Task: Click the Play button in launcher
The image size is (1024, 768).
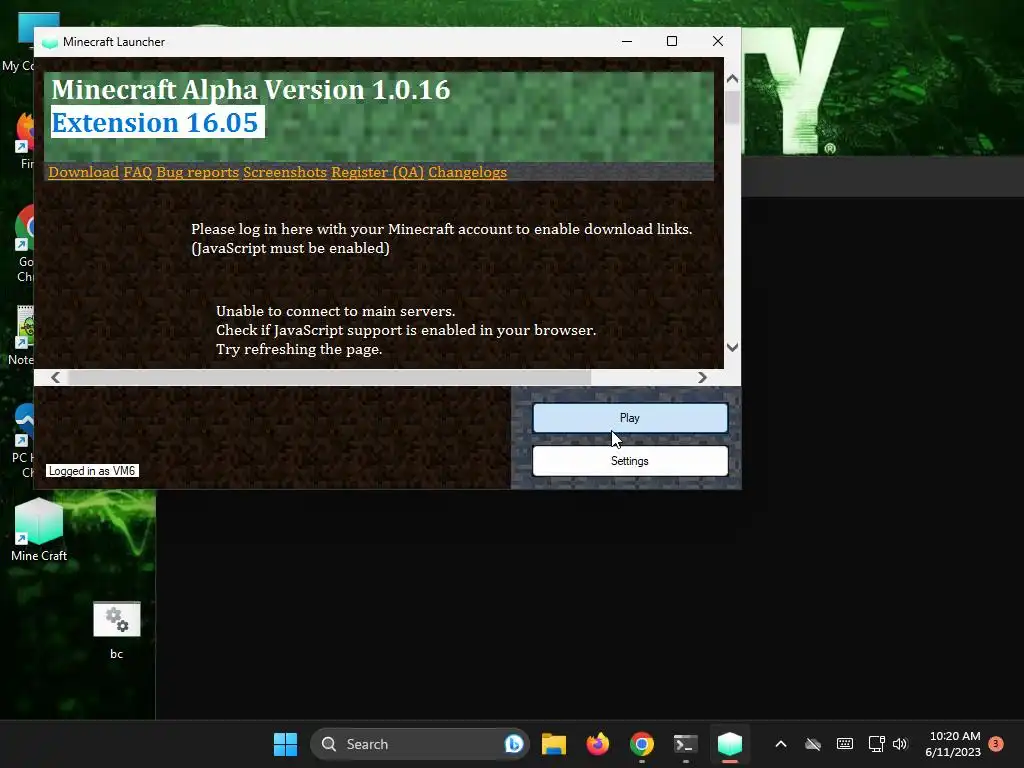Action: point(630,418)
